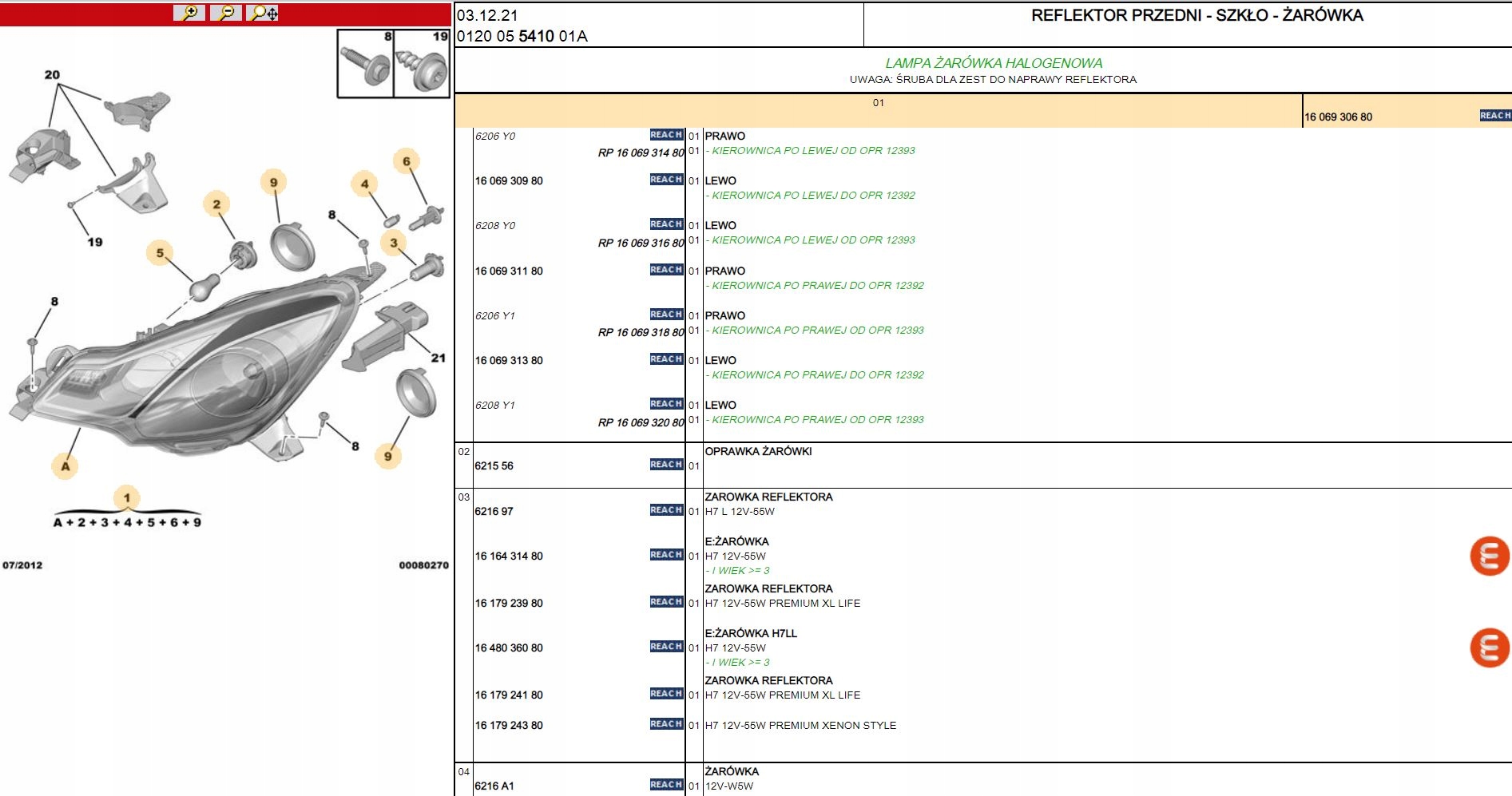The height and width of the screenshot is (796, 1512).
Task: Open REACH info for part 16 179 243 80
Action: [666, 724]
